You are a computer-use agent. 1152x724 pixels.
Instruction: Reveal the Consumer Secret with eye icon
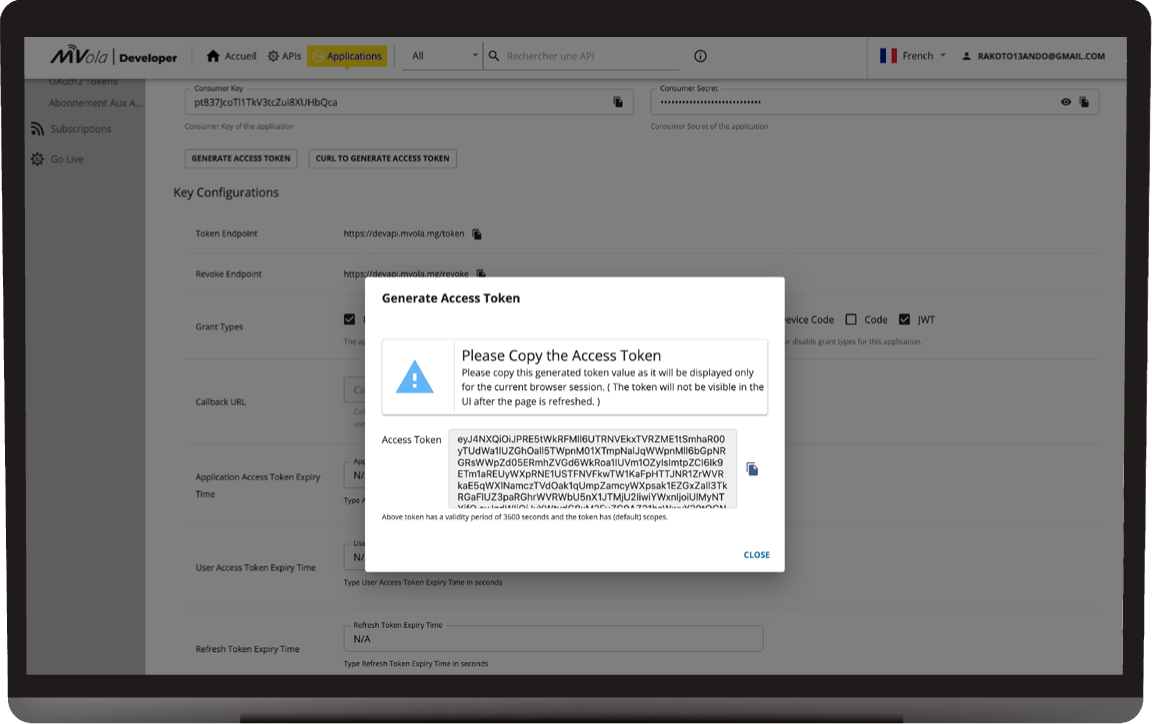(1066, 102)
